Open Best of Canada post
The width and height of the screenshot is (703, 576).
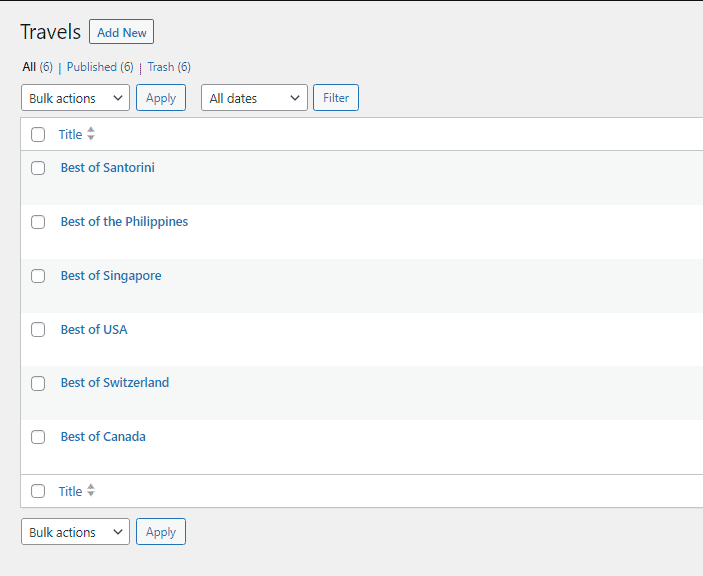click(x=103, y=437)
